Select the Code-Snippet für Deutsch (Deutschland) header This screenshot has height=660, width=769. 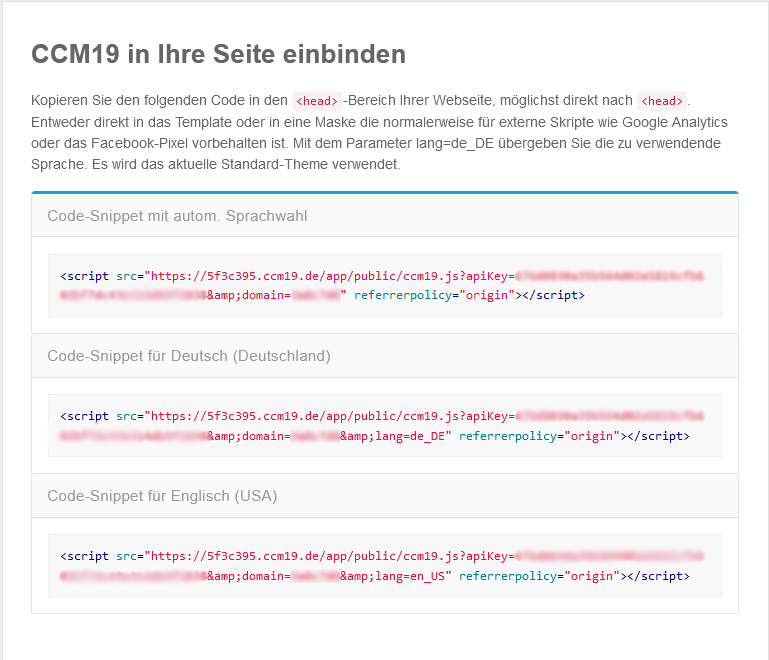pyautogui.click(x=189, y=356)
